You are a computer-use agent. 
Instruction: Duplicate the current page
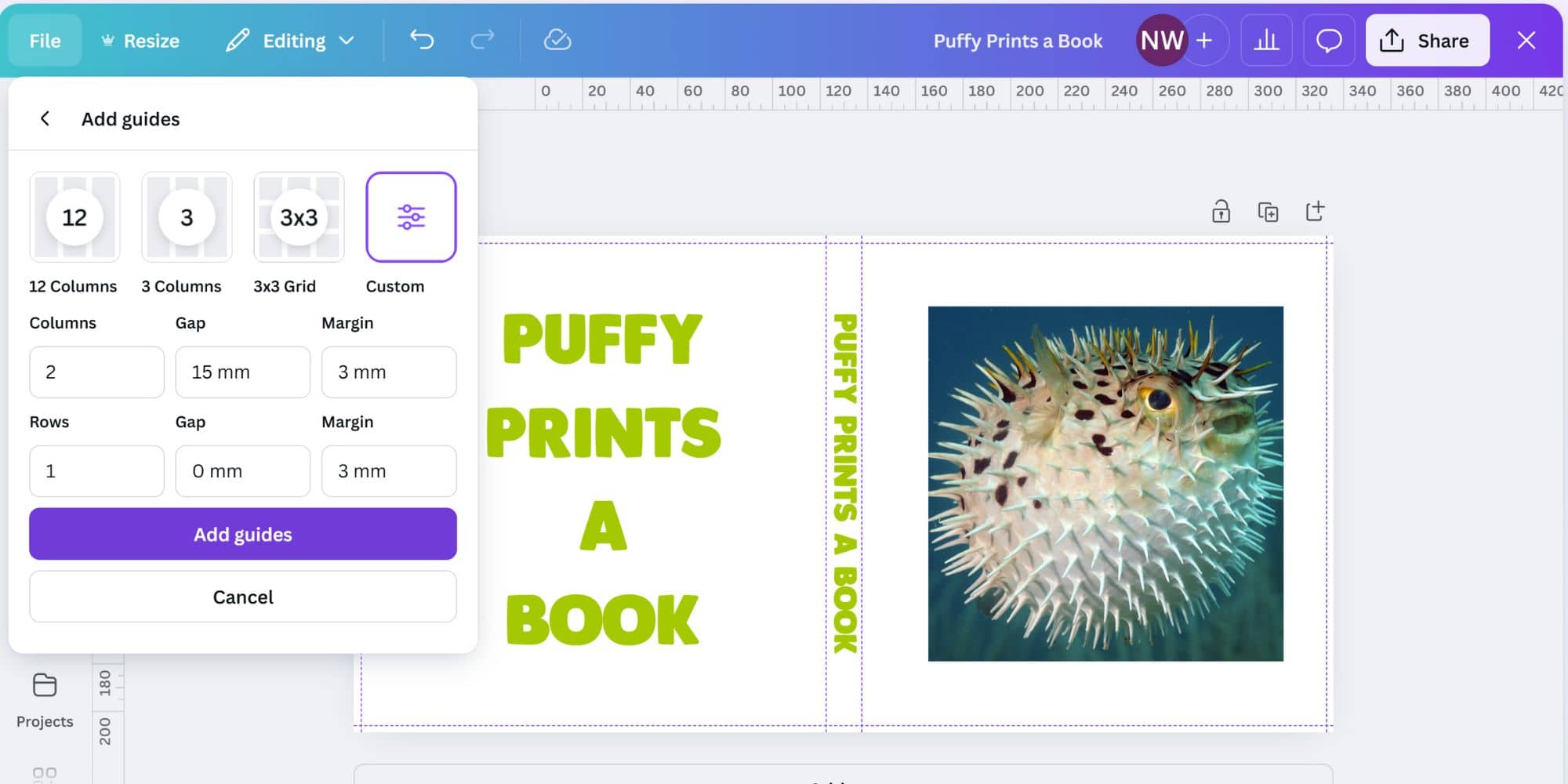coord(1268,211)
